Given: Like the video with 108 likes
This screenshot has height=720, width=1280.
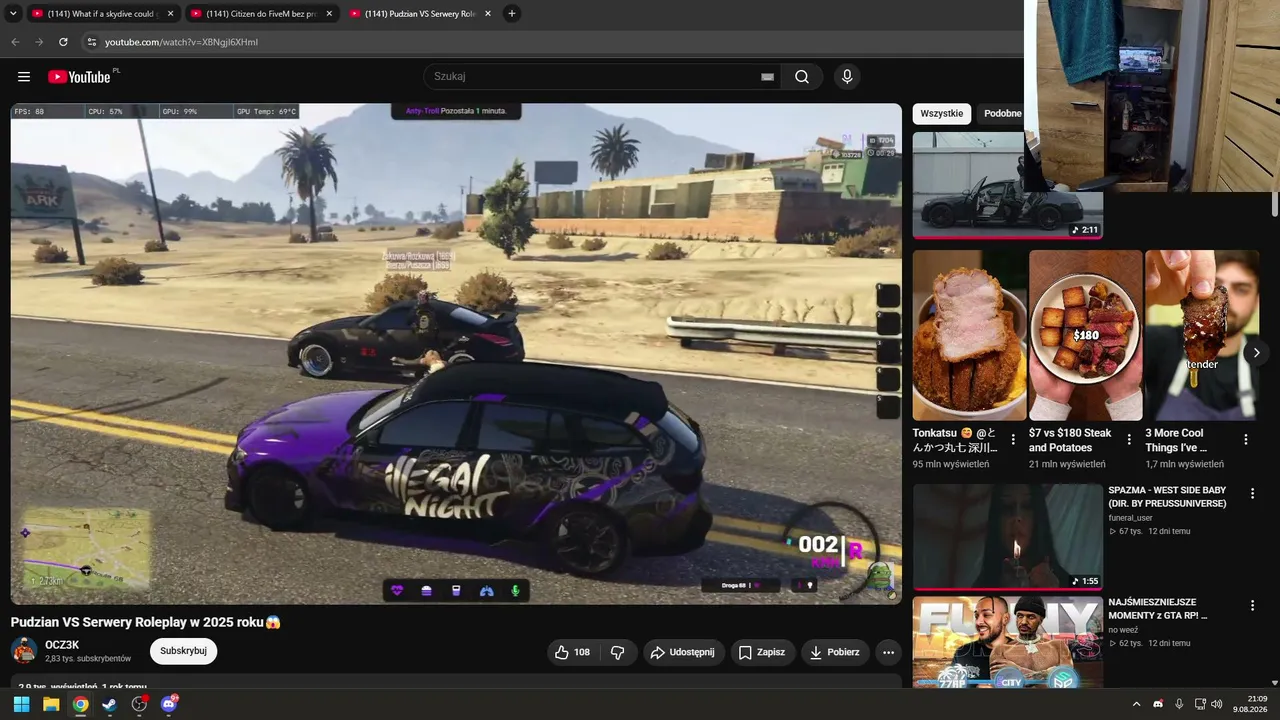Looking at the screenshot, I should (572, 652).
